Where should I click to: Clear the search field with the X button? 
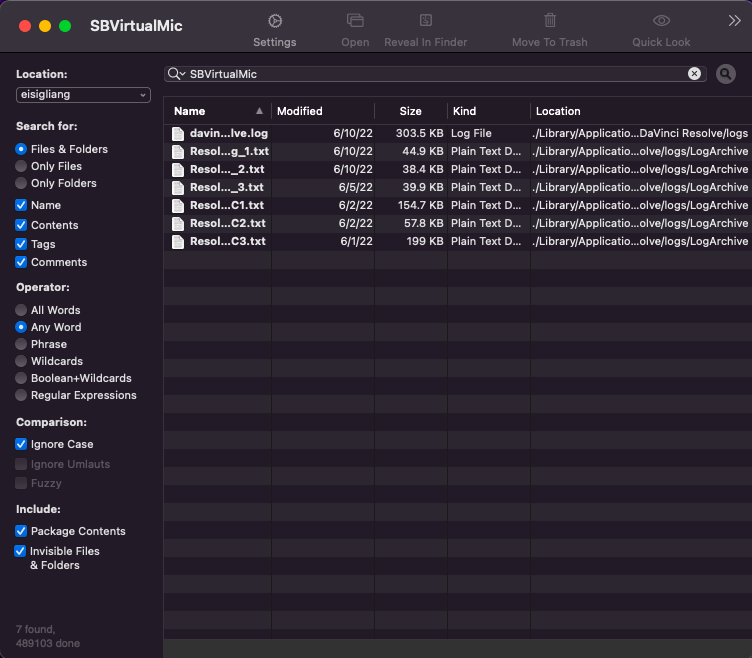[x=694, y=74]
